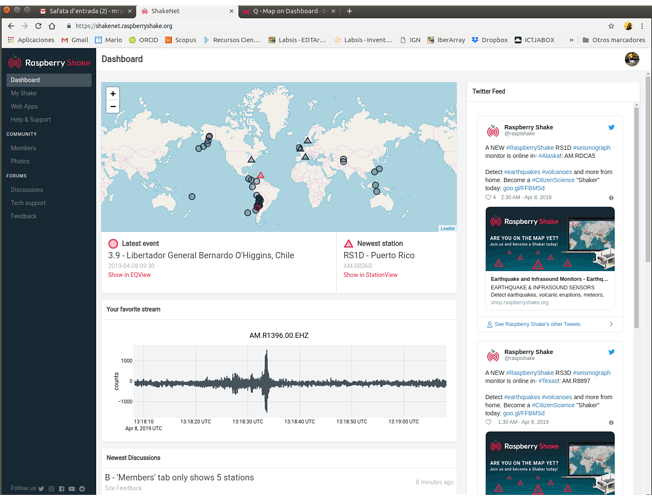
Task: Close the ShakeNet browser tab
Action: [x=232, y=11]
